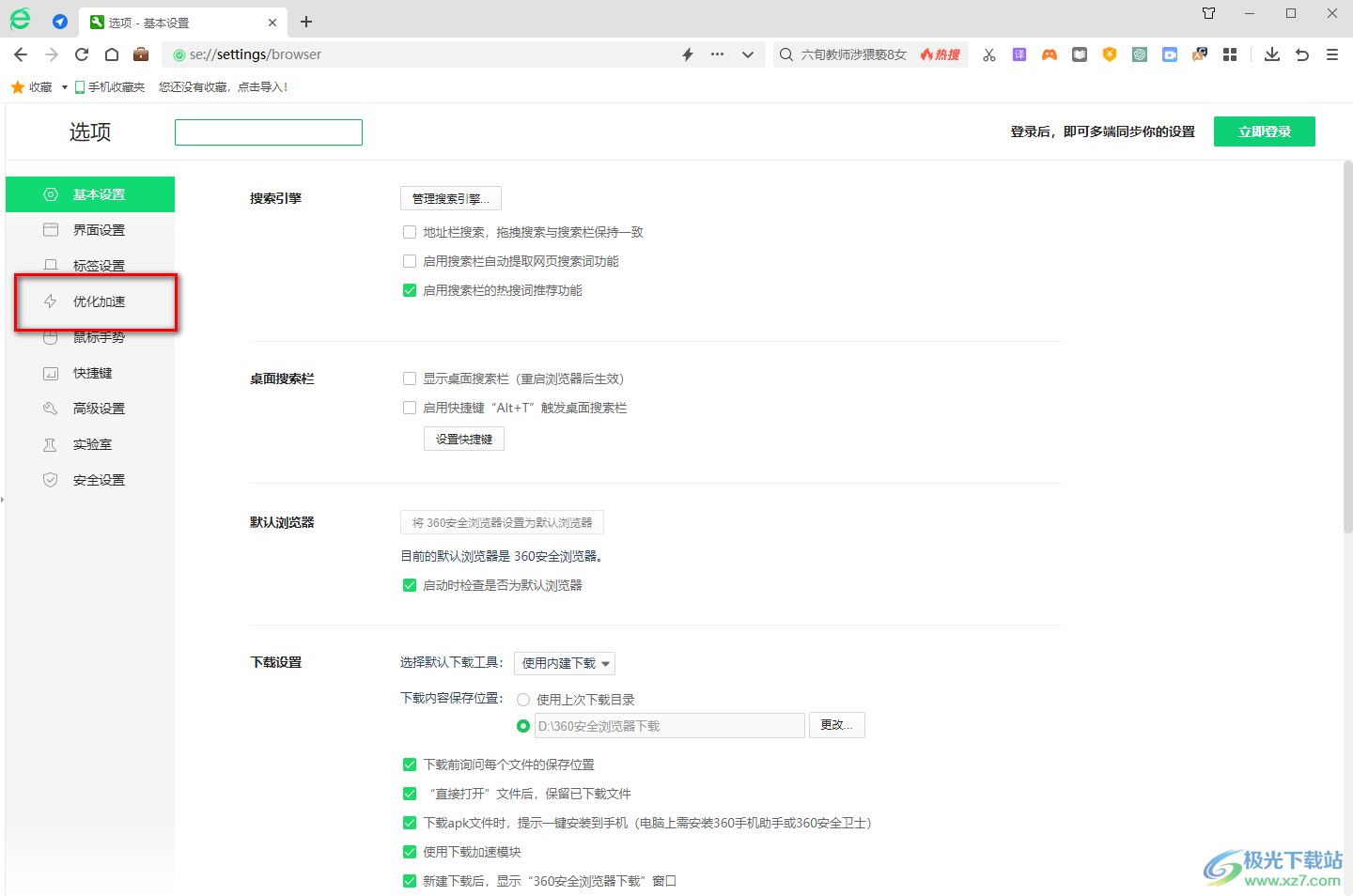
Task: Click the settings search input field
Action: click(x=269, y=132)
